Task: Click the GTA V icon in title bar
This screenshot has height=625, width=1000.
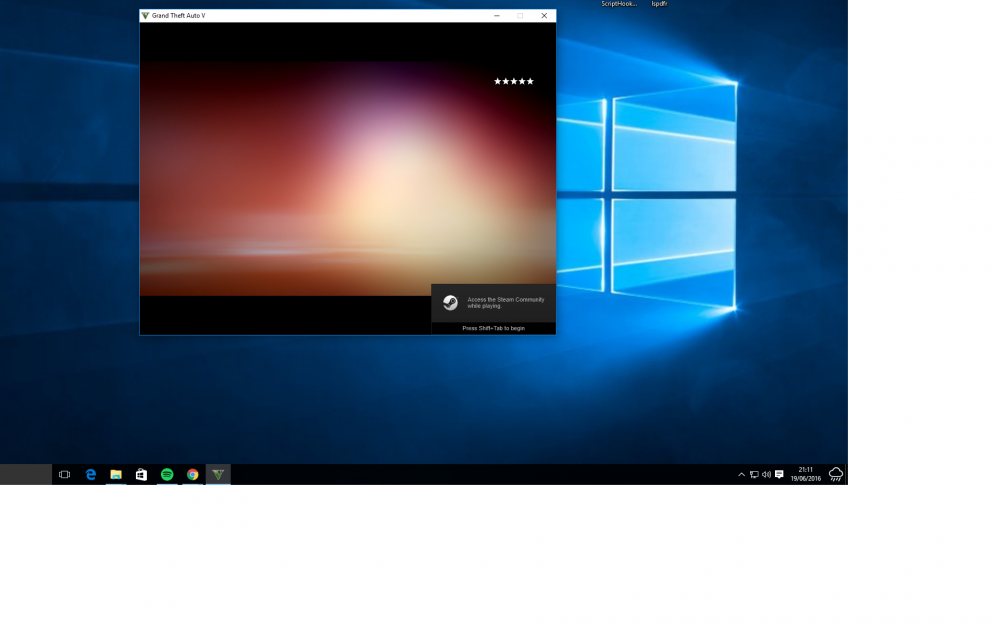Action: (x=145, y=15)
